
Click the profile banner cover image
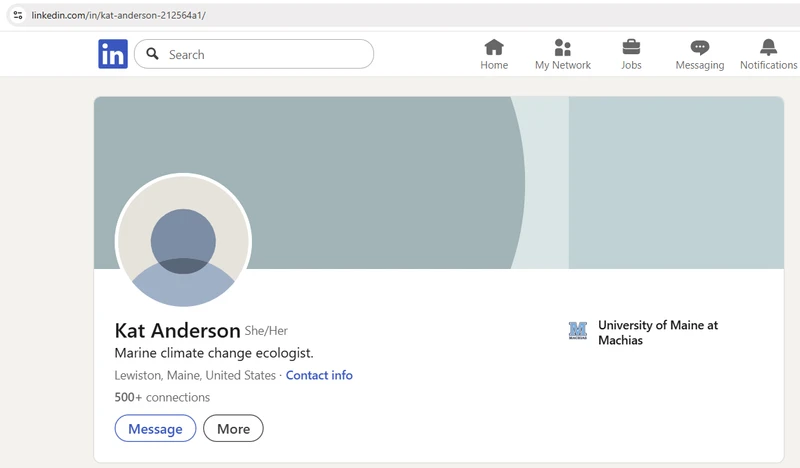tap(439, 182)
